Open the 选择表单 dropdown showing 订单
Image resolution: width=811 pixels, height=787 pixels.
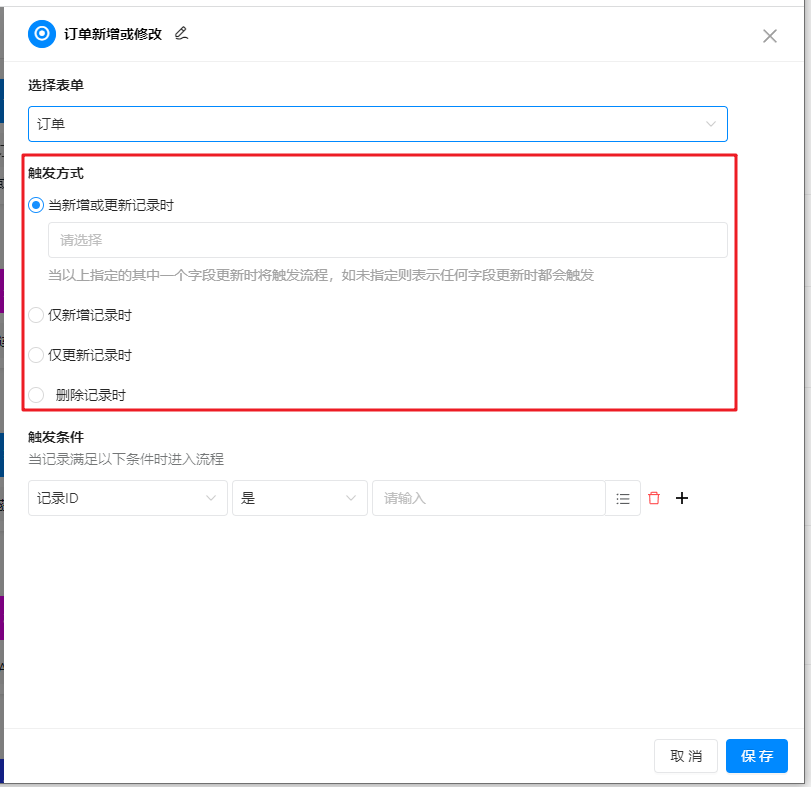[377, 124]
